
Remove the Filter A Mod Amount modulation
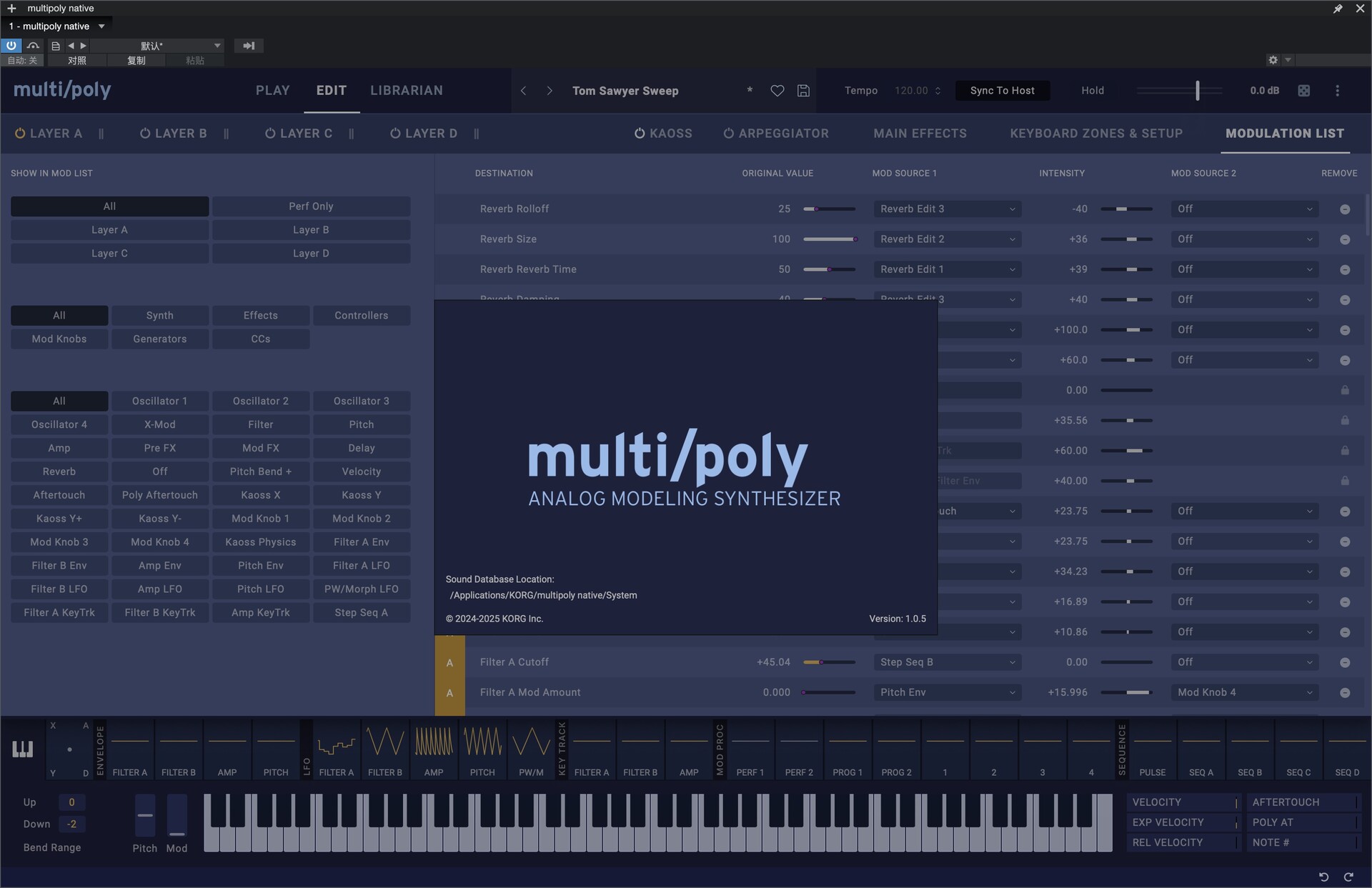point(1345,693)
